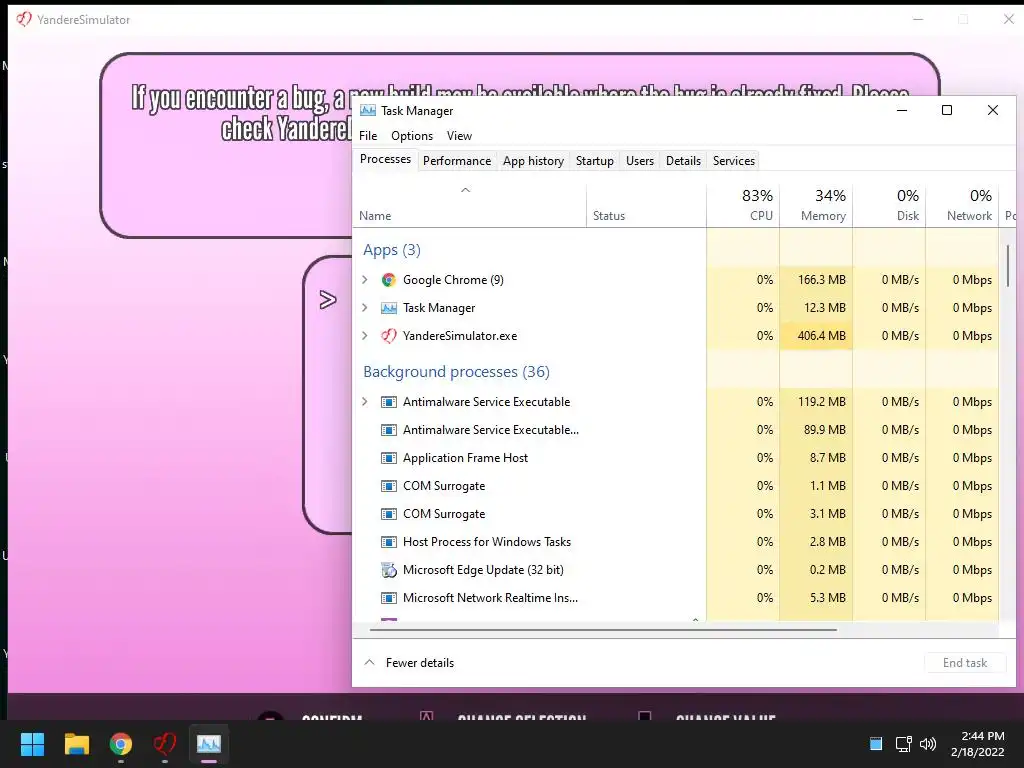The width and height of the screenshot is (1024, 768).
Task: Select the Processes tab
Action: 385,159
